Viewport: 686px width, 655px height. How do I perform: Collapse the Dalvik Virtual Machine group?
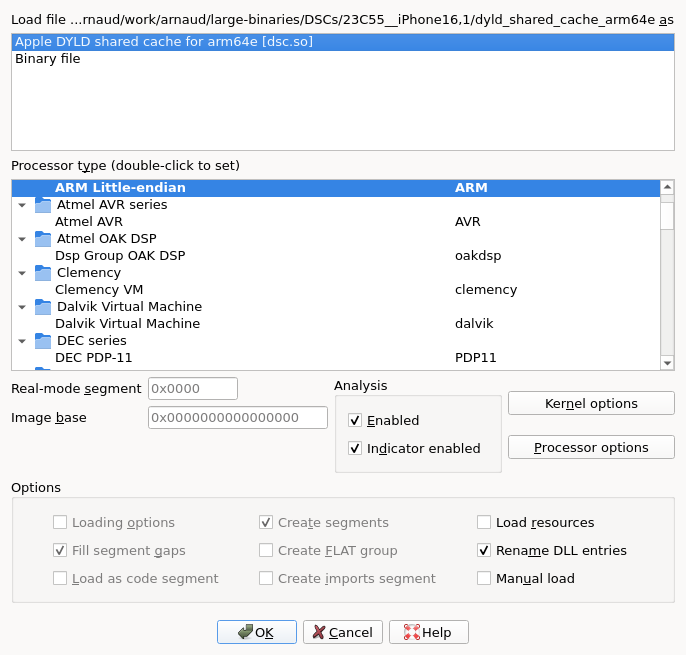click(x=22, y=307)
